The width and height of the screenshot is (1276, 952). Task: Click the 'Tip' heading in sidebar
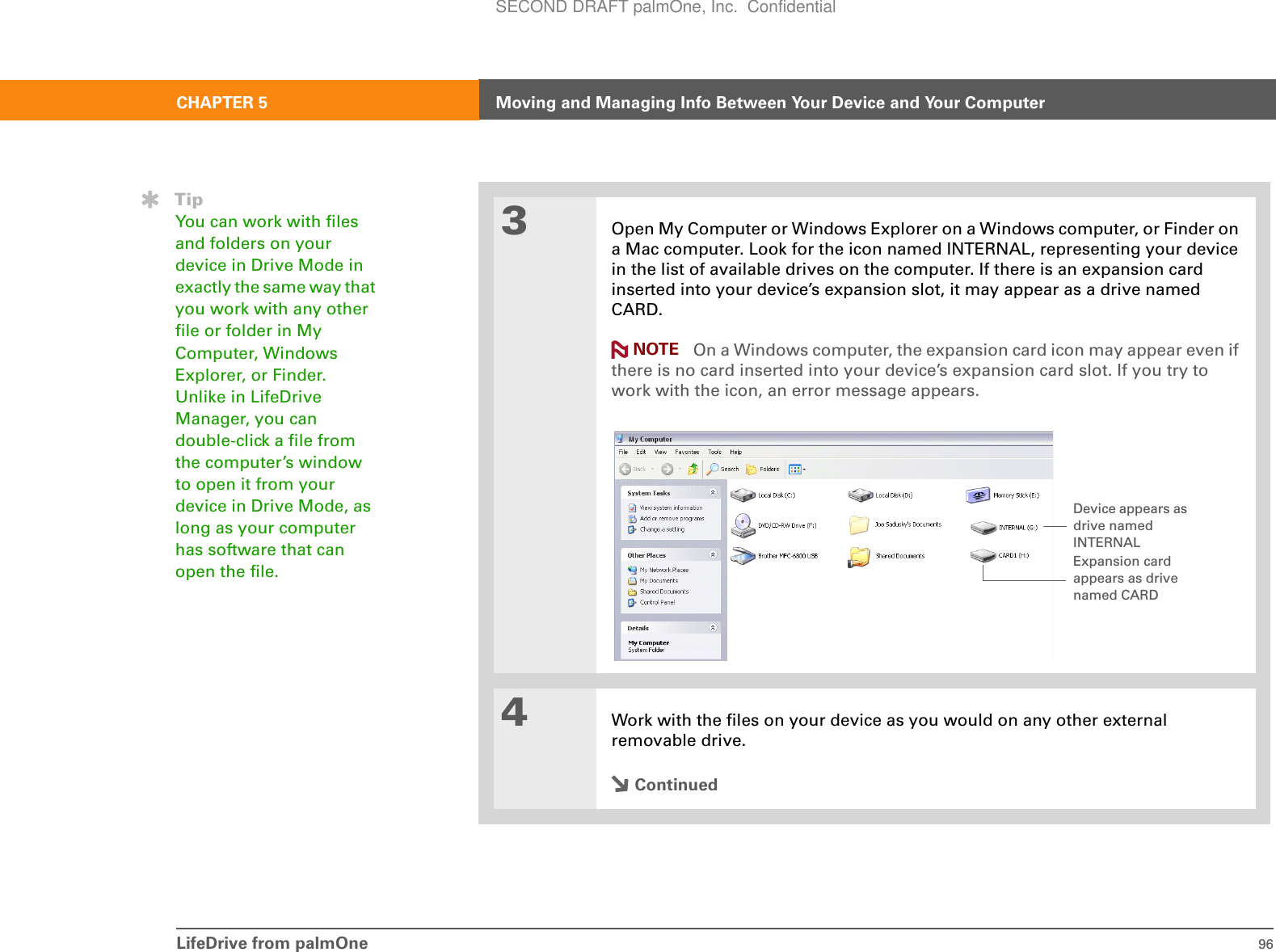tap(189, 200)
